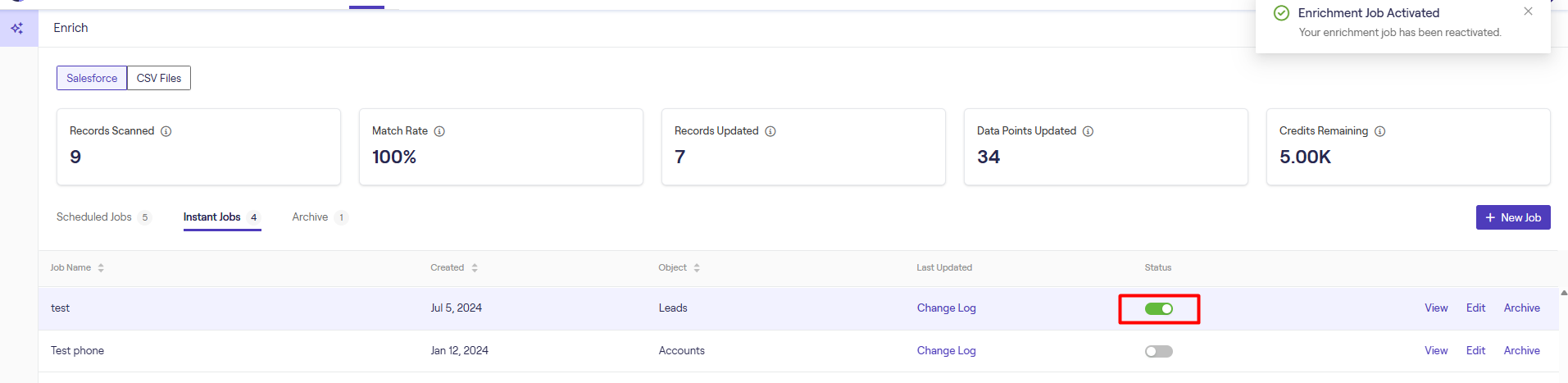This screenshot has width=1568, height=383.
Task: Click info icon beside Match Rate
Action: pyautogui.click(x=439, y=131)
